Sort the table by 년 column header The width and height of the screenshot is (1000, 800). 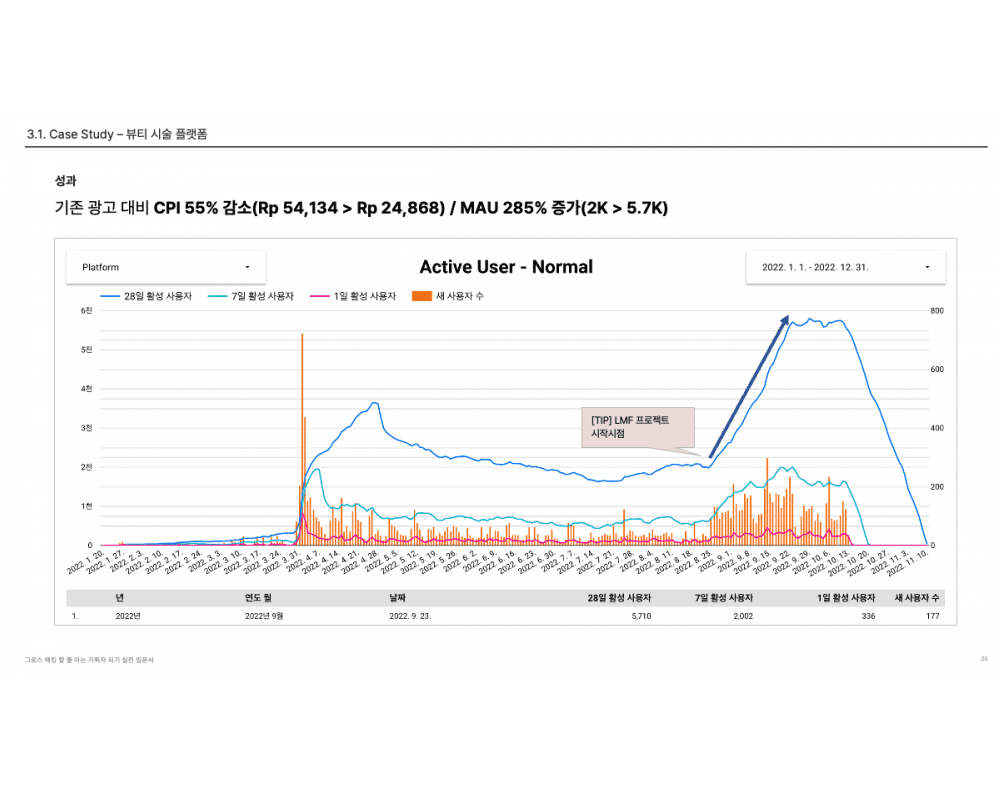[120, 598]
